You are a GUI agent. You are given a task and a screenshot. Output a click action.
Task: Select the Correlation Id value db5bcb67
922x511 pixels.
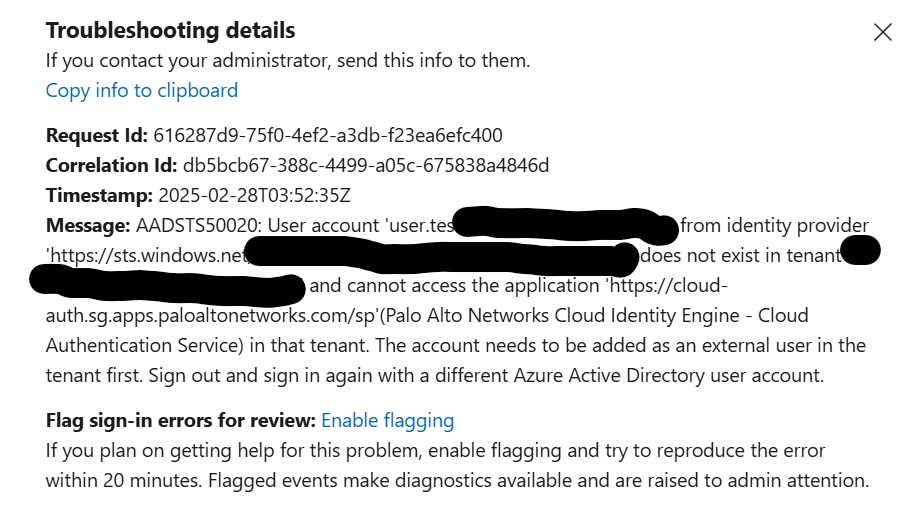(x=366, y=165)
